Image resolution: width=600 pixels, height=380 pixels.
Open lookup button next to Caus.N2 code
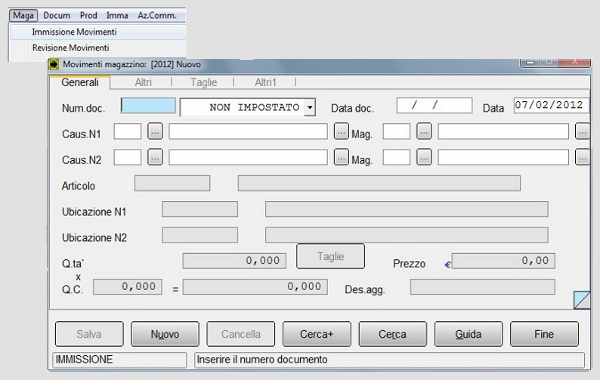[155, 157]
